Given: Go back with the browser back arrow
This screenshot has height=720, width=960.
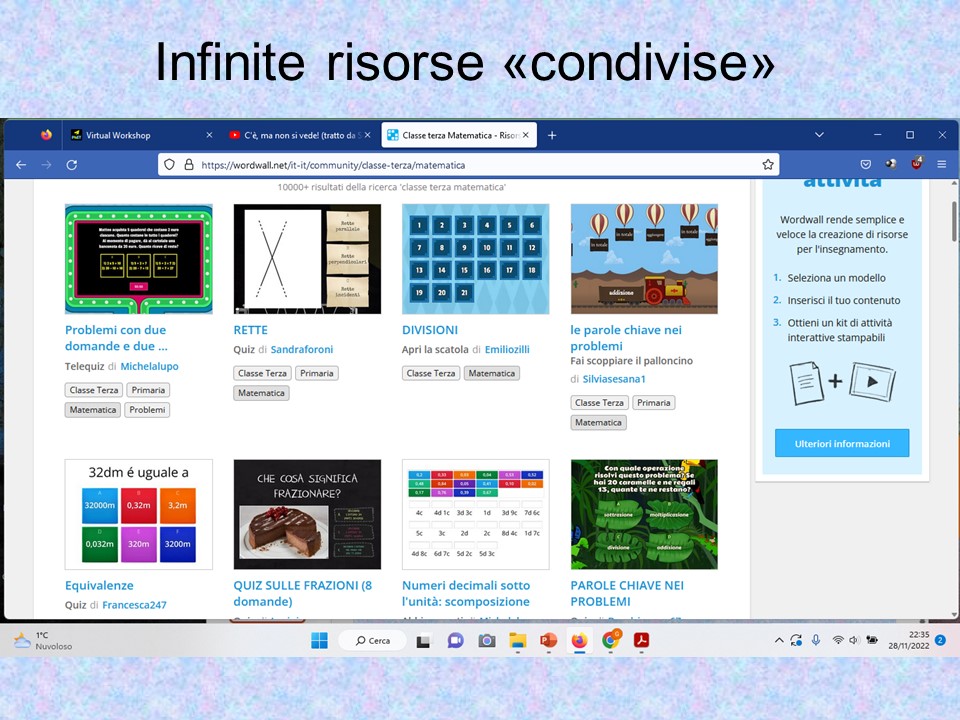Looking at the screenshot, I should 21,165.
